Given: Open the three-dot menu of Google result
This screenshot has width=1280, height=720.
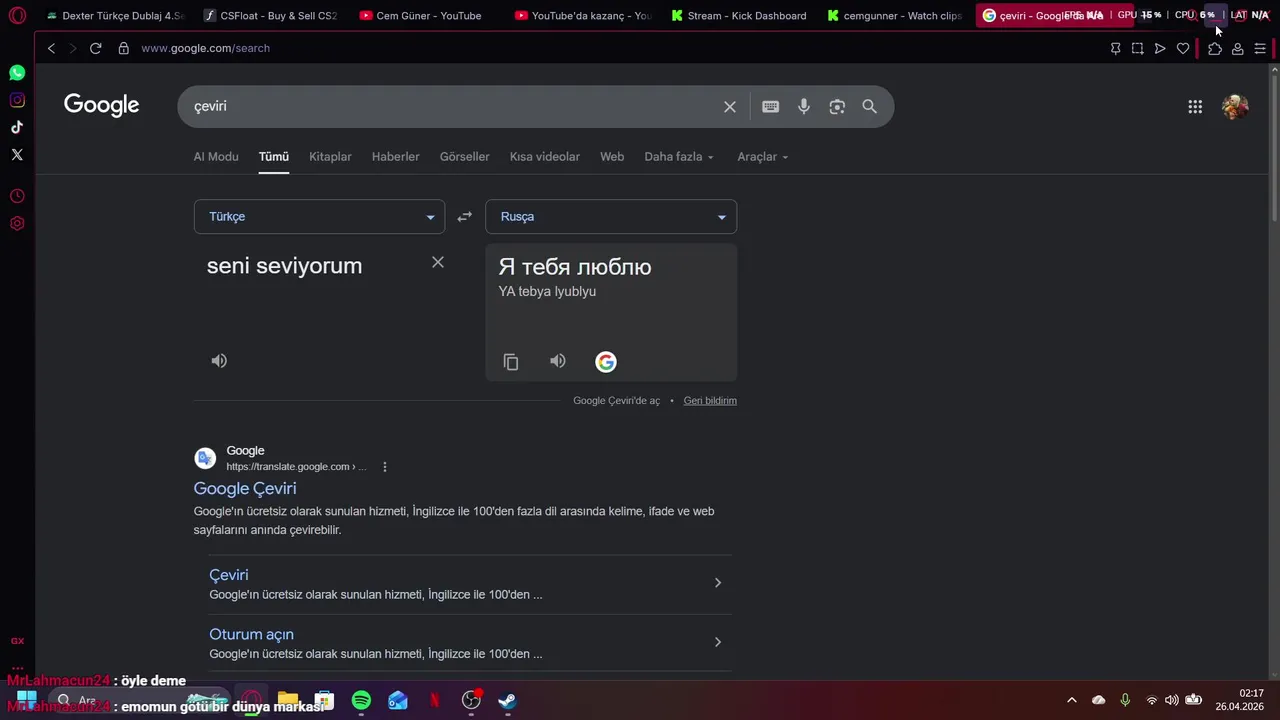Looking at the screenshot, I should click(384, 467).
